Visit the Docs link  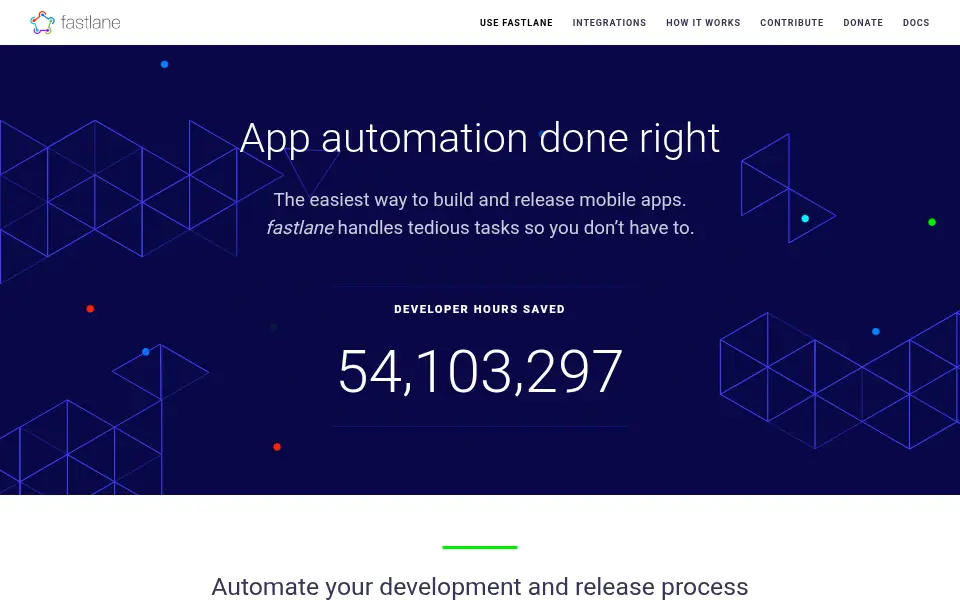(916, 23)
